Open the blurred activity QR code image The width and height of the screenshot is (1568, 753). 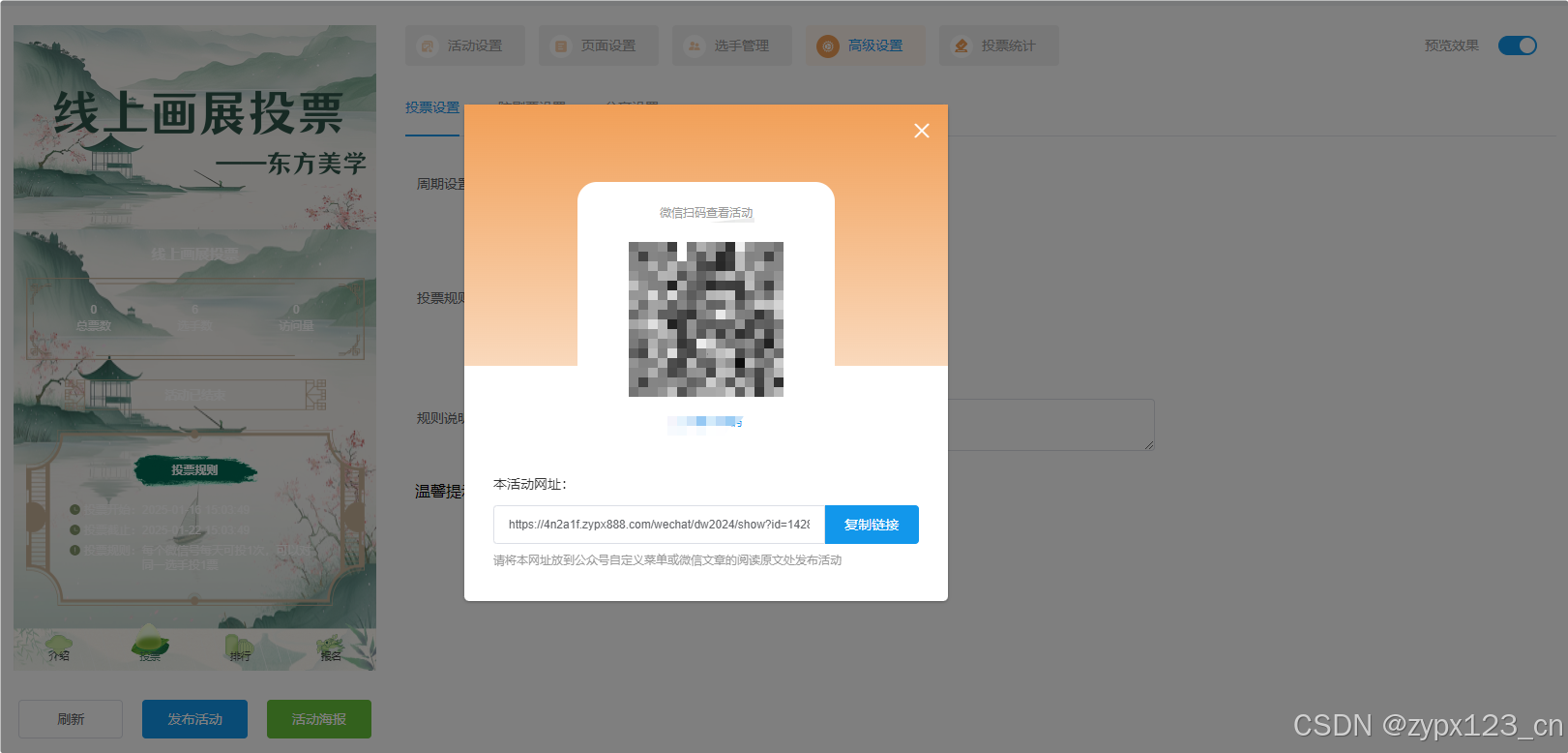tap(706, 319)
